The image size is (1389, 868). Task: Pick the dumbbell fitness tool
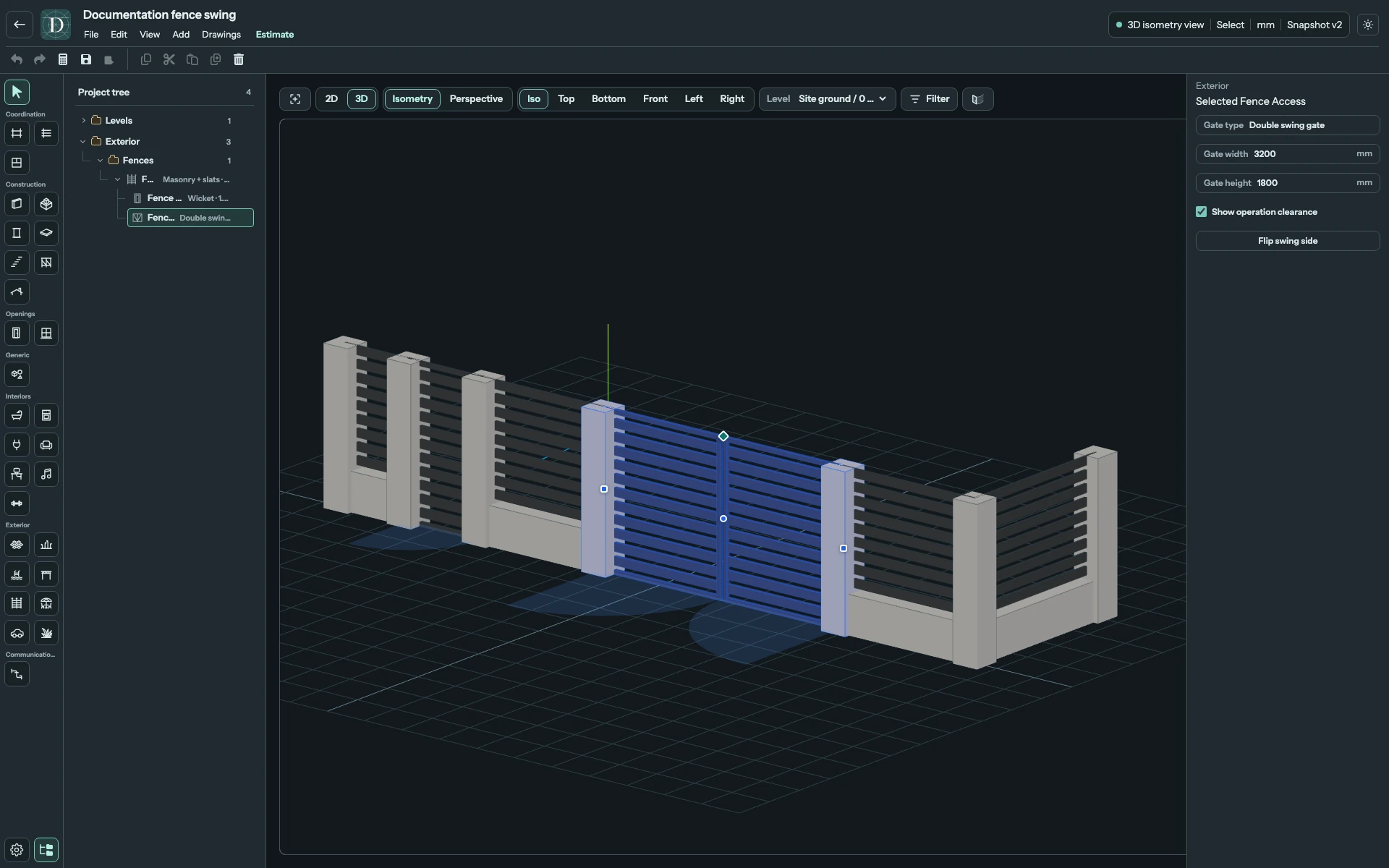pos(17,503)
